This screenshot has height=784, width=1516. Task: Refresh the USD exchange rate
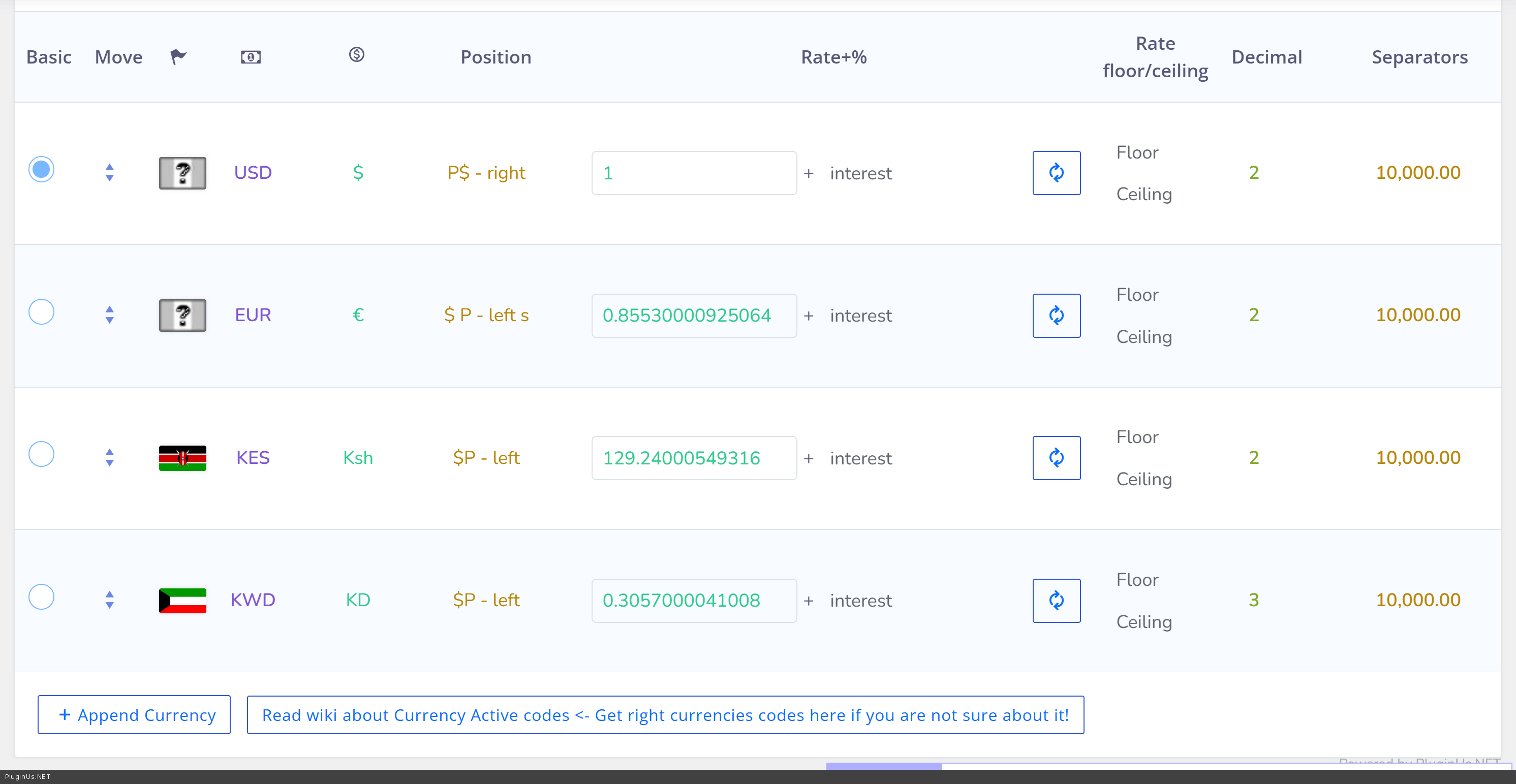pyautogui.click(x=1056, y=172)
